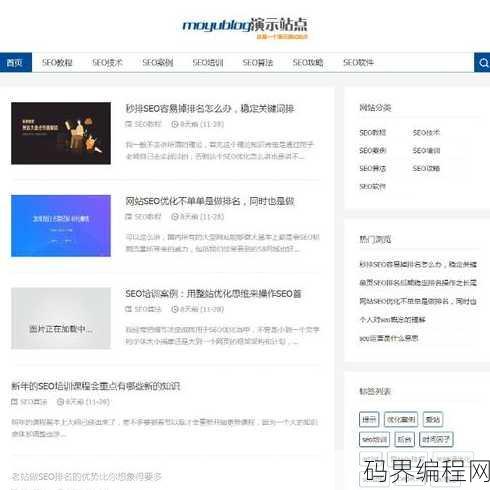The image size is (490, 490).
Task: Click the 图片正在加载中 placeholder thumbnail
Action: point(61,318)
